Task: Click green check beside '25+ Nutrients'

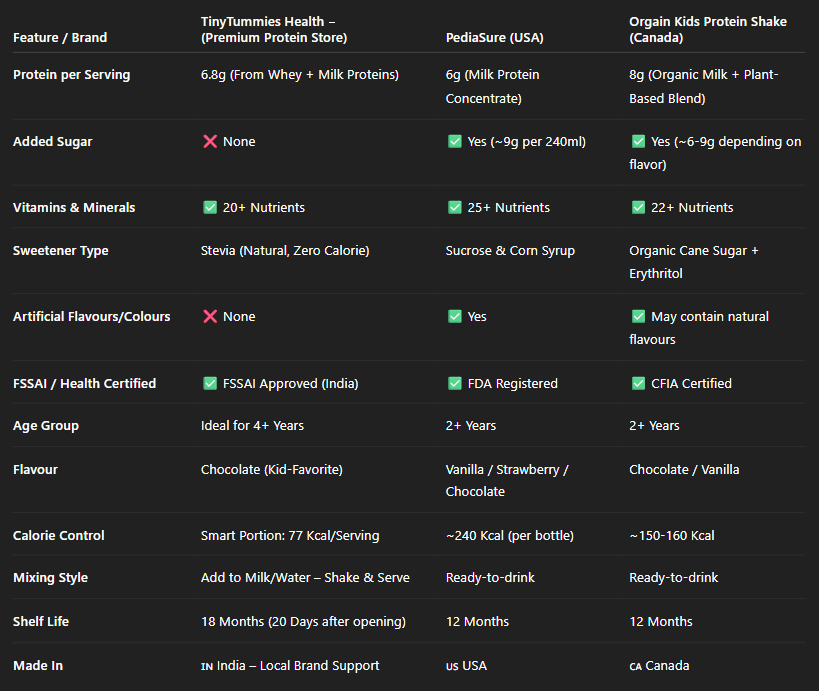Action: [455, 207]
